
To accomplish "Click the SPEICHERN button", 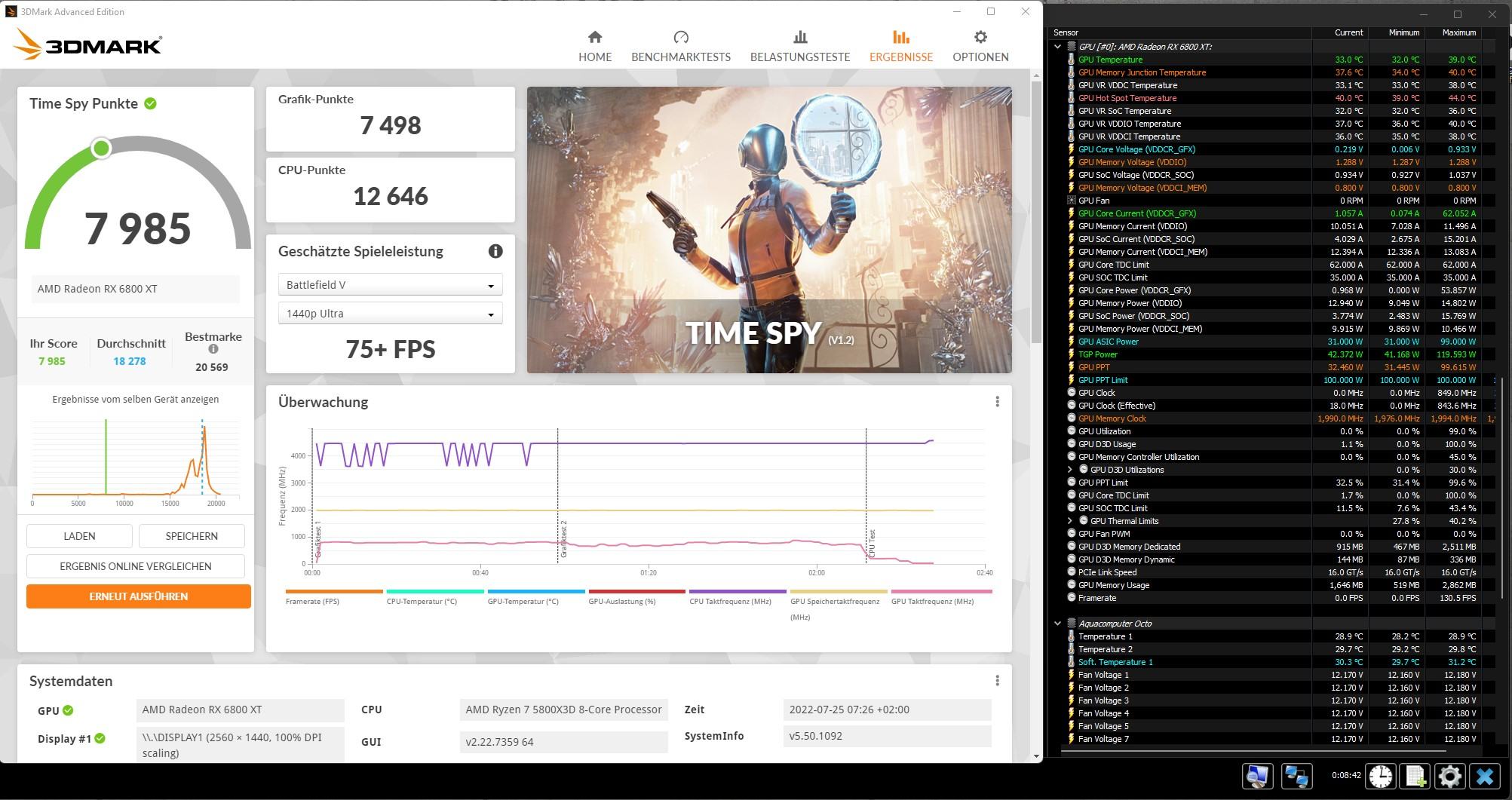I will (192, 536).
